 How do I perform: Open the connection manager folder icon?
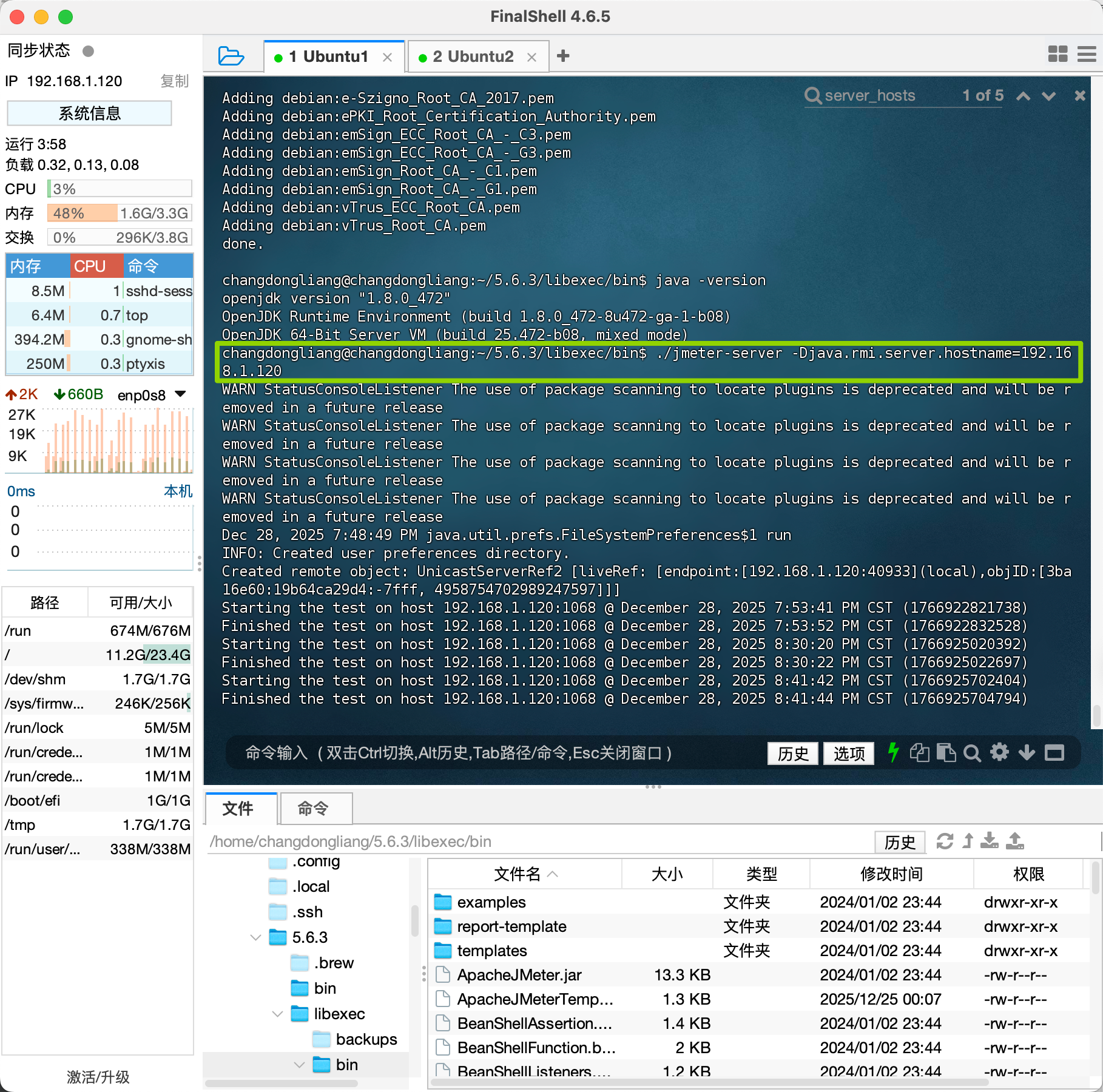[231, 56]
